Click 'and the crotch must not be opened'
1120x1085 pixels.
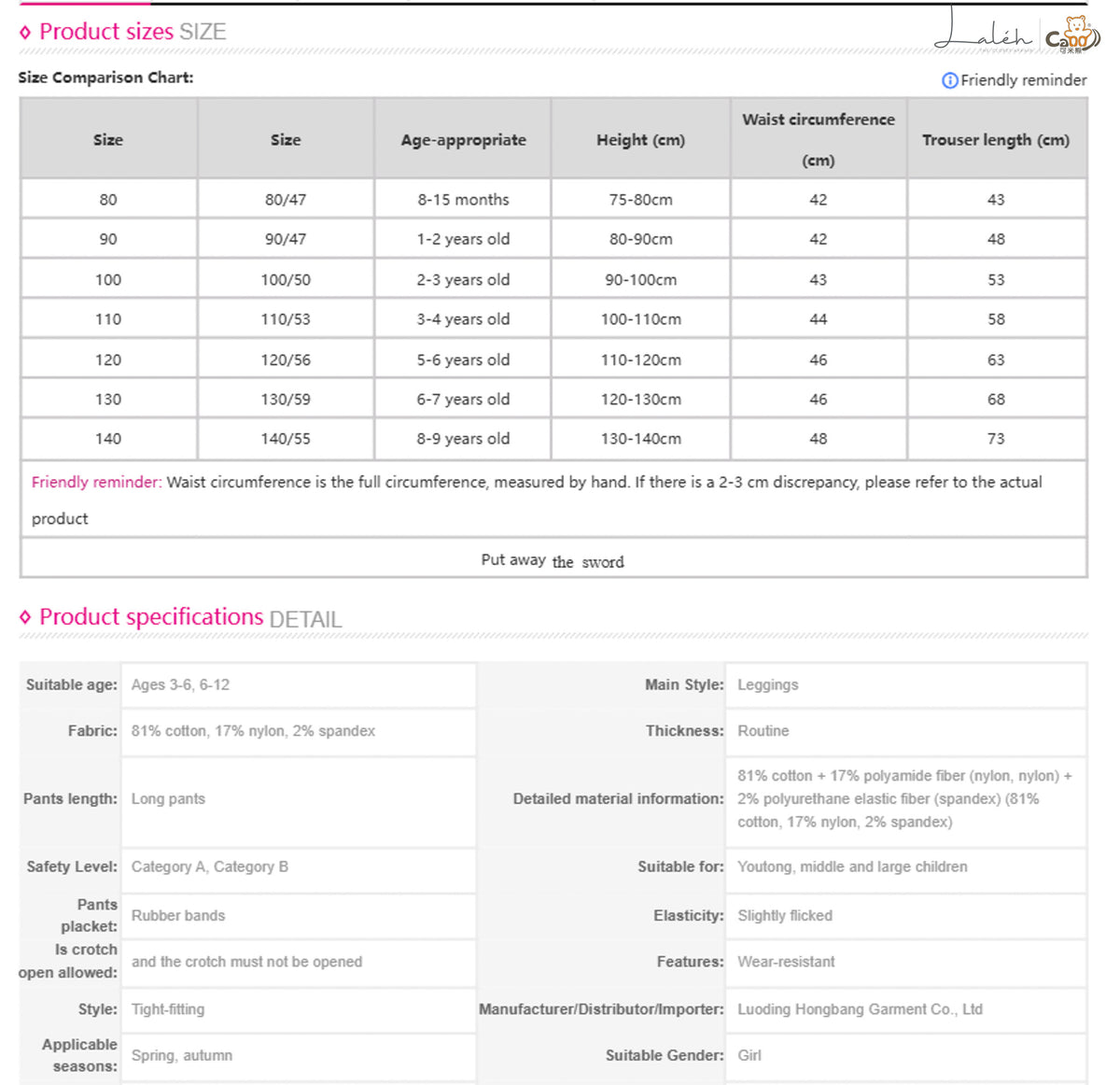coord(246,962)
